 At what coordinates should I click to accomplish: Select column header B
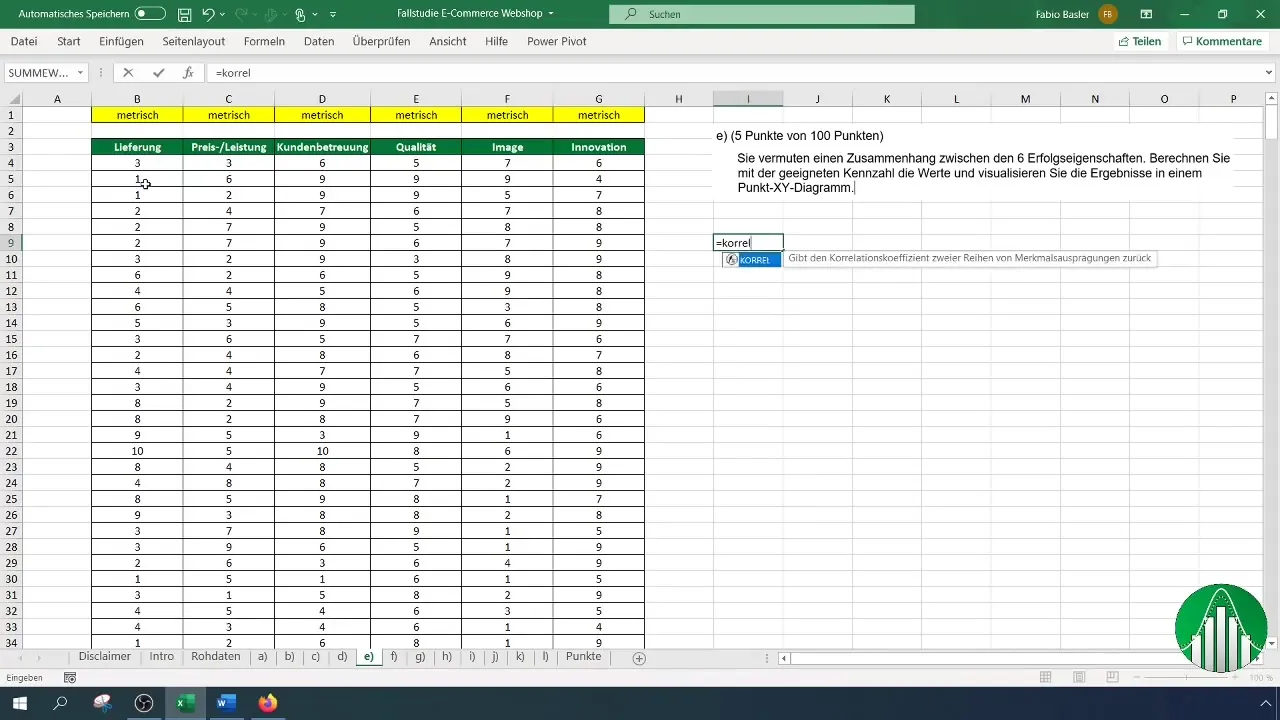coord(137,98)
